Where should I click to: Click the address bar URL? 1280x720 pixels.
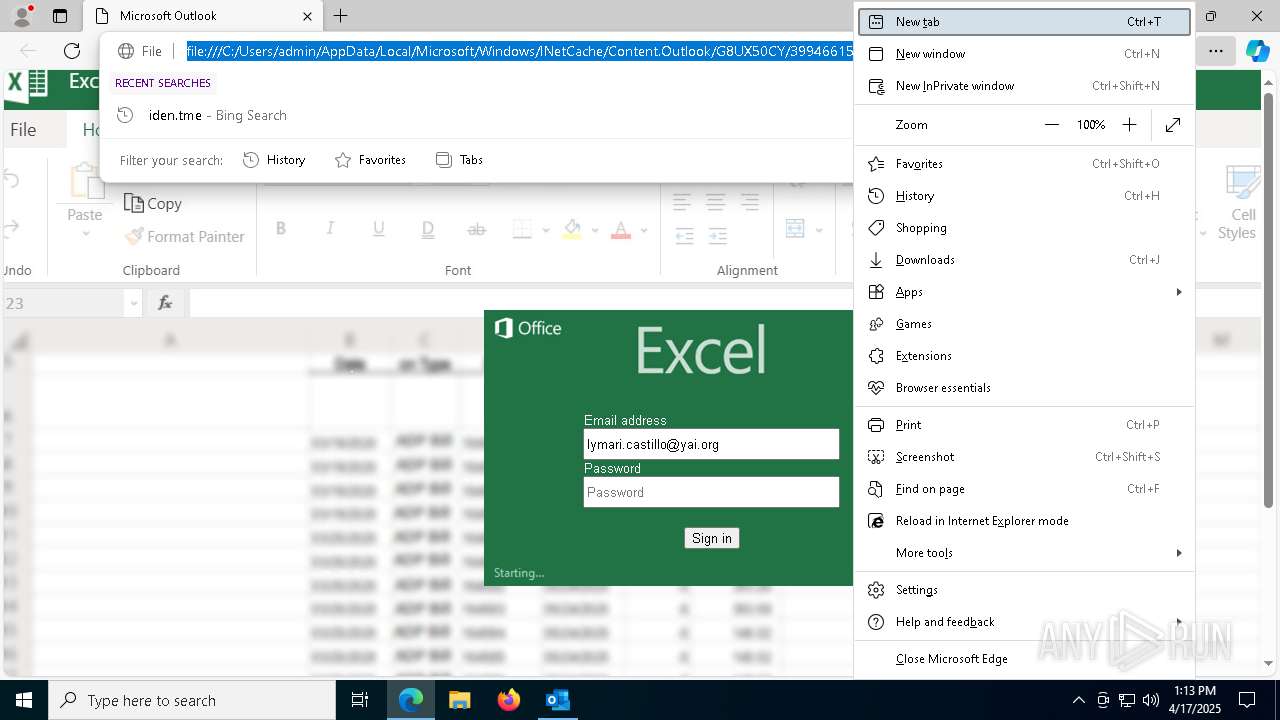pos(519,51)
